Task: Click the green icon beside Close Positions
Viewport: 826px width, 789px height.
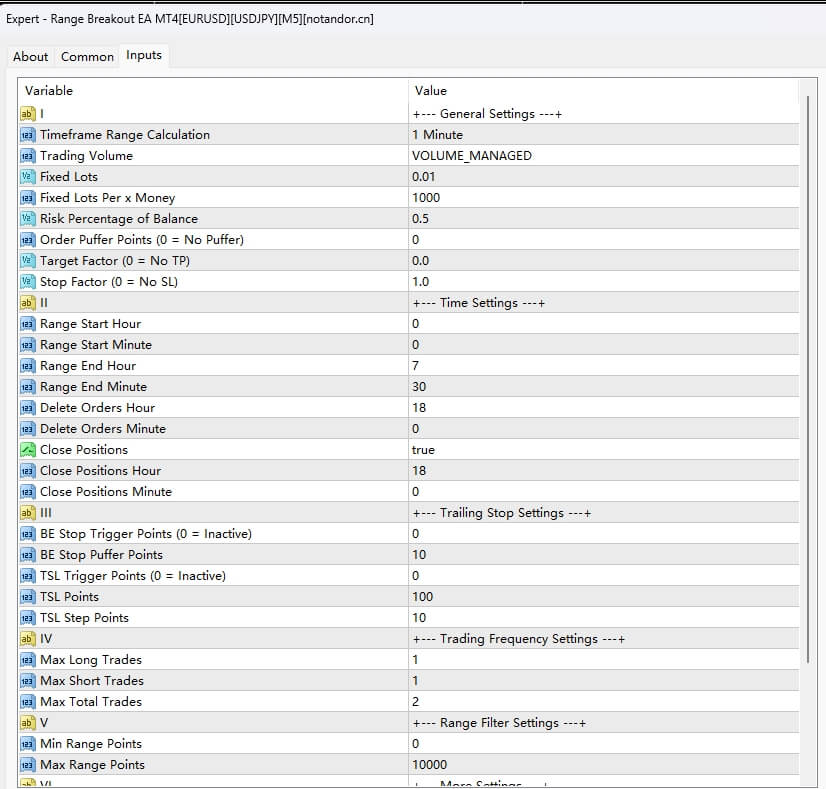Action: click(27, 450)
